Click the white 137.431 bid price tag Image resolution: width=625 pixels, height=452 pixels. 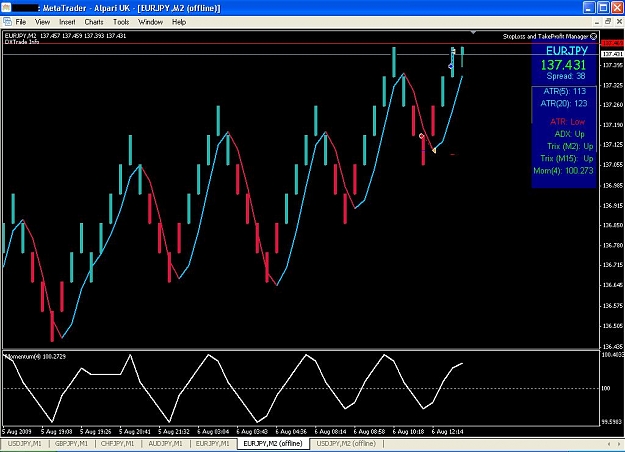612,54
